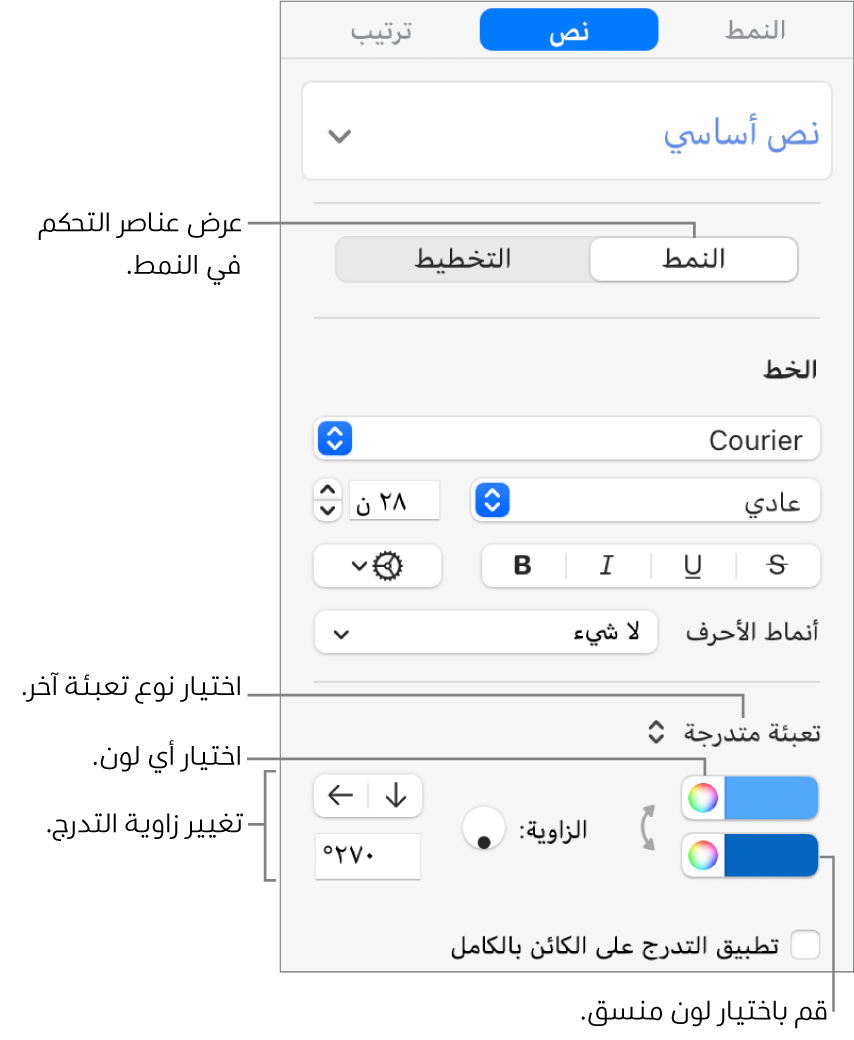Viewport: 854px width, 1040px height.
Task: Open the أنماط الأحرف dropdown showing لا شيء
Action: (x=485, y=633)
